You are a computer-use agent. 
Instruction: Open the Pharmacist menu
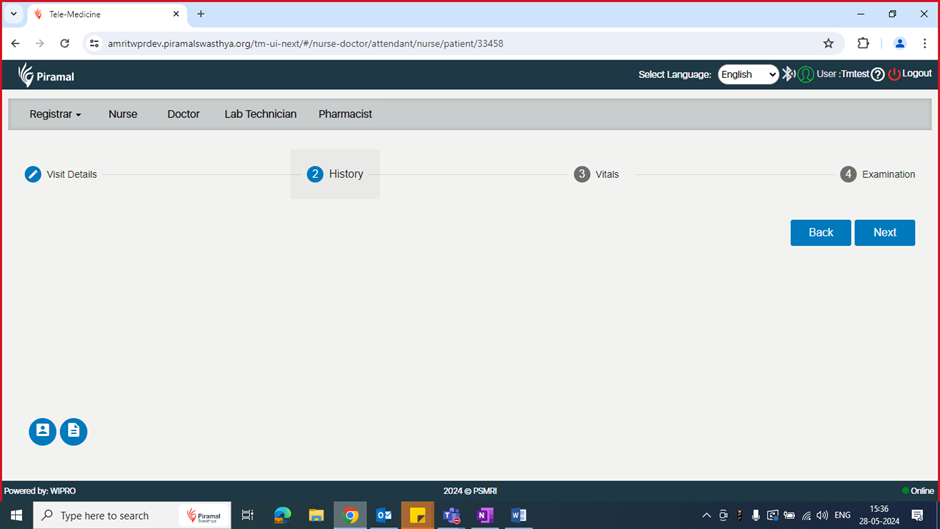coord(345,114)
